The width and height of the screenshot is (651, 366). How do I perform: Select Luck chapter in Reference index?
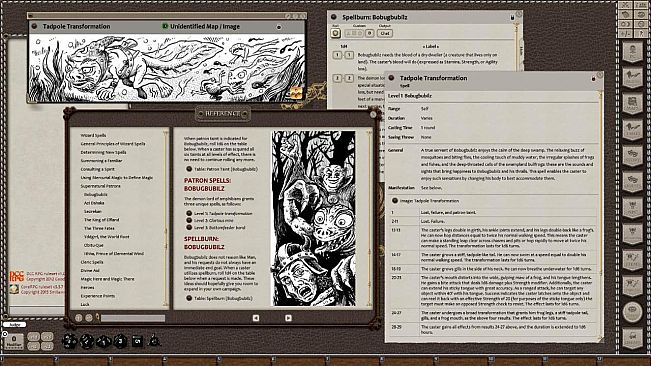(85, 305)
